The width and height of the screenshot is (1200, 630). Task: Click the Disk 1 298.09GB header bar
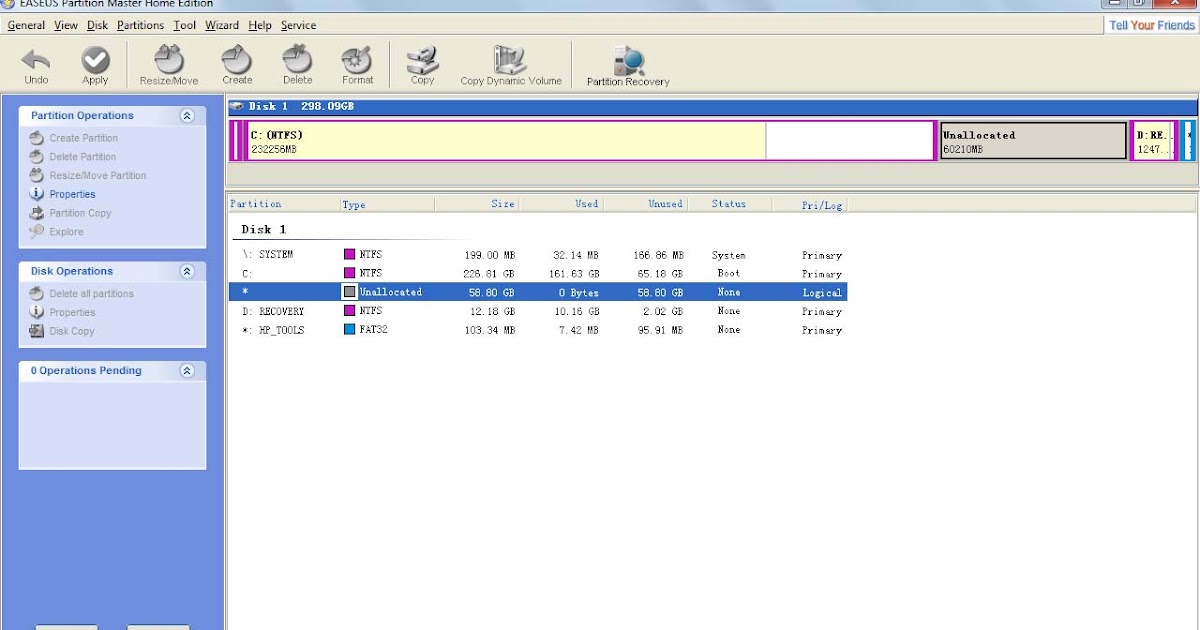point(712,106)
